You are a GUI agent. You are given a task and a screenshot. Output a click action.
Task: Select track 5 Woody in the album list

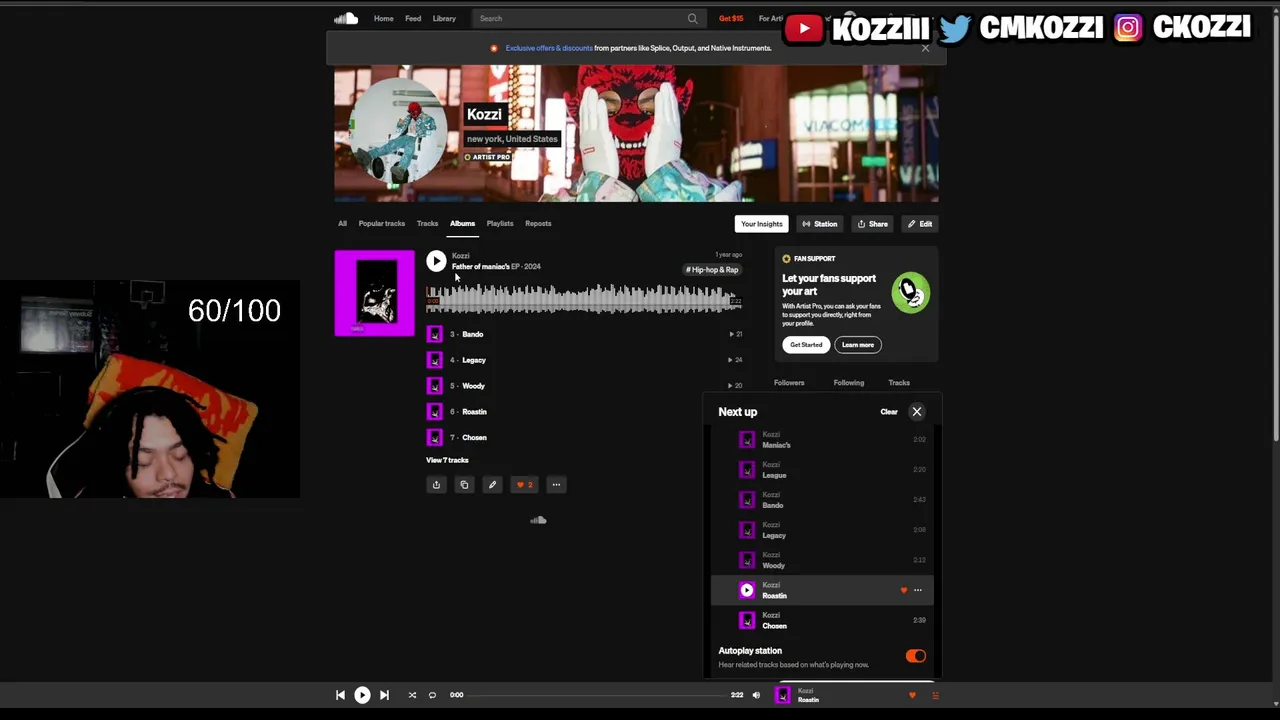point(584,386)
